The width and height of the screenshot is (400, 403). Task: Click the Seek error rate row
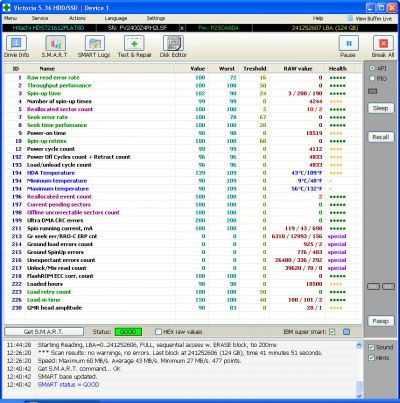pos(183,117)
